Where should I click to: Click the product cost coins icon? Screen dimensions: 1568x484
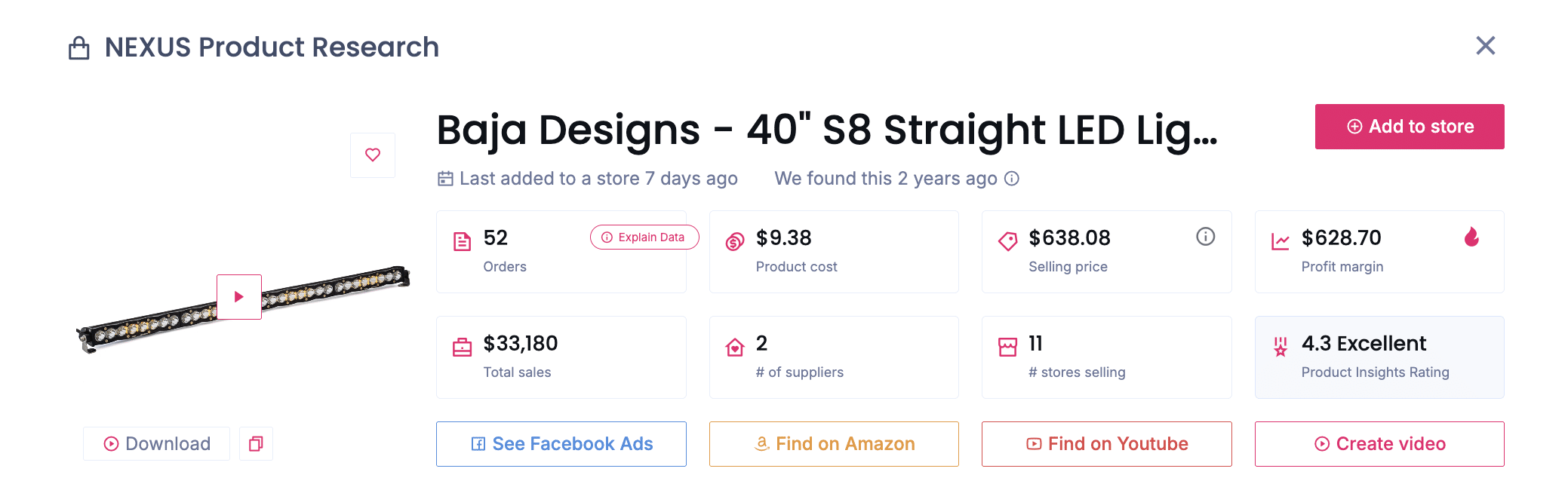[x=735, y=242]
